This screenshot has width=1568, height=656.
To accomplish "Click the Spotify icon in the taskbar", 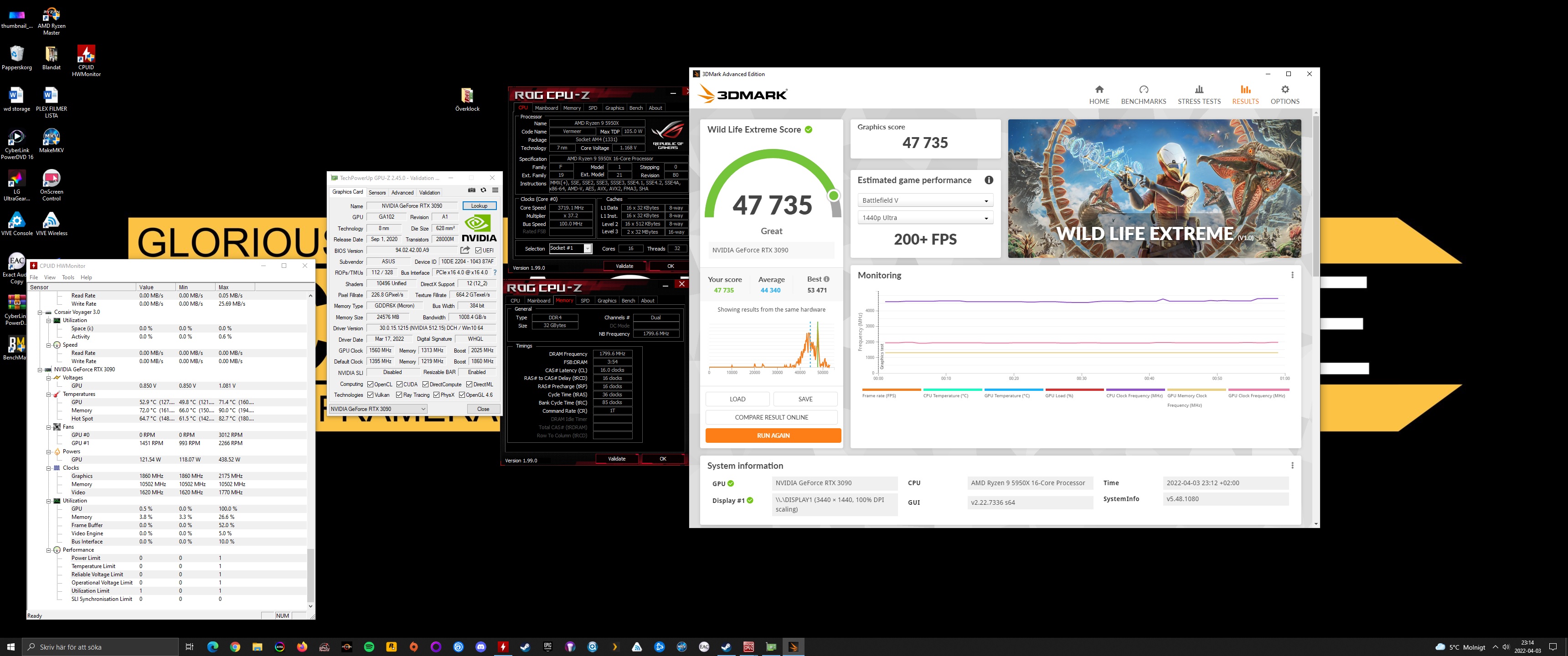I will pos(369,647).
